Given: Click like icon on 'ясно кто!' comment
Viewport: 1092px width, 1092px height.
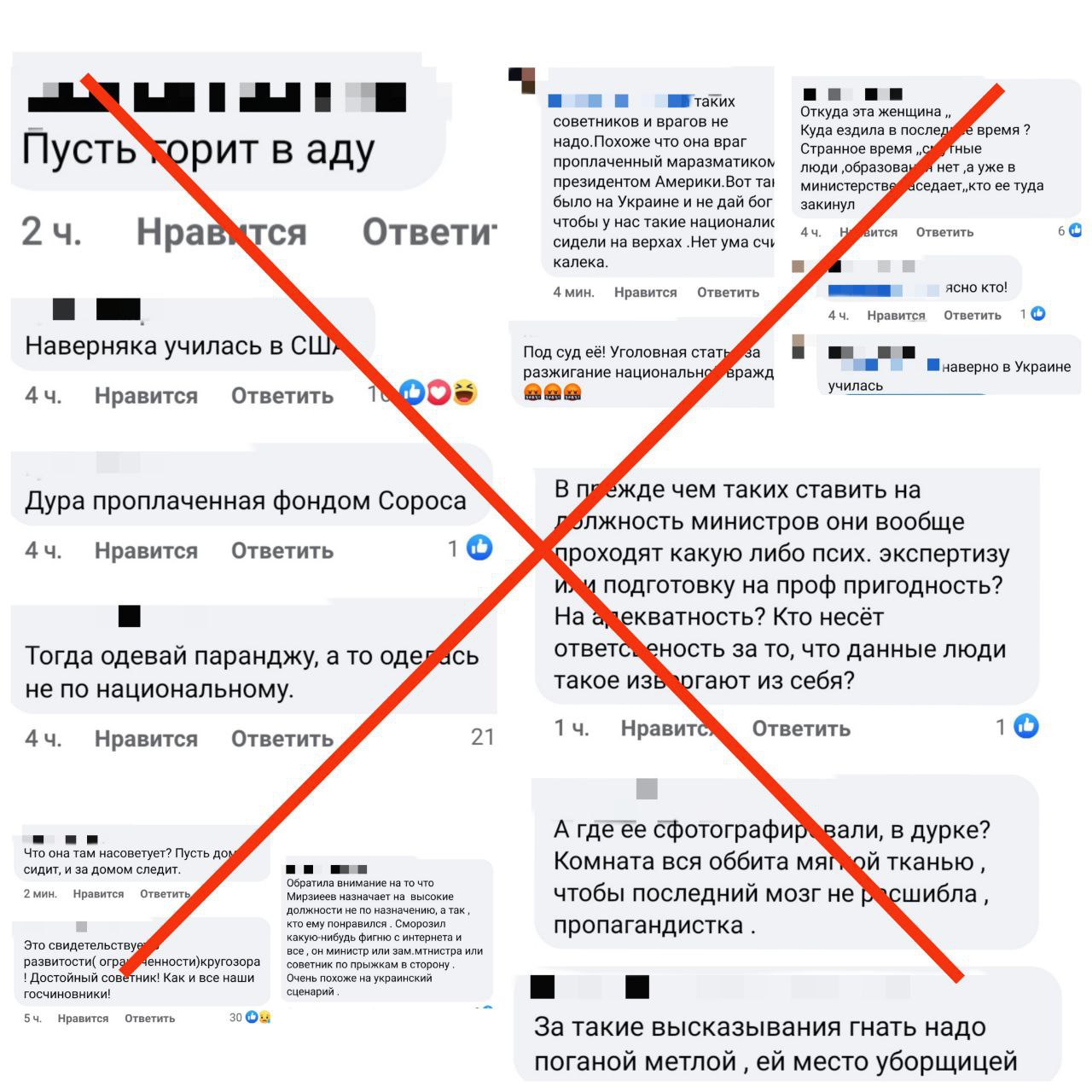Looking at the screenshot, I should pos(1038,314).
